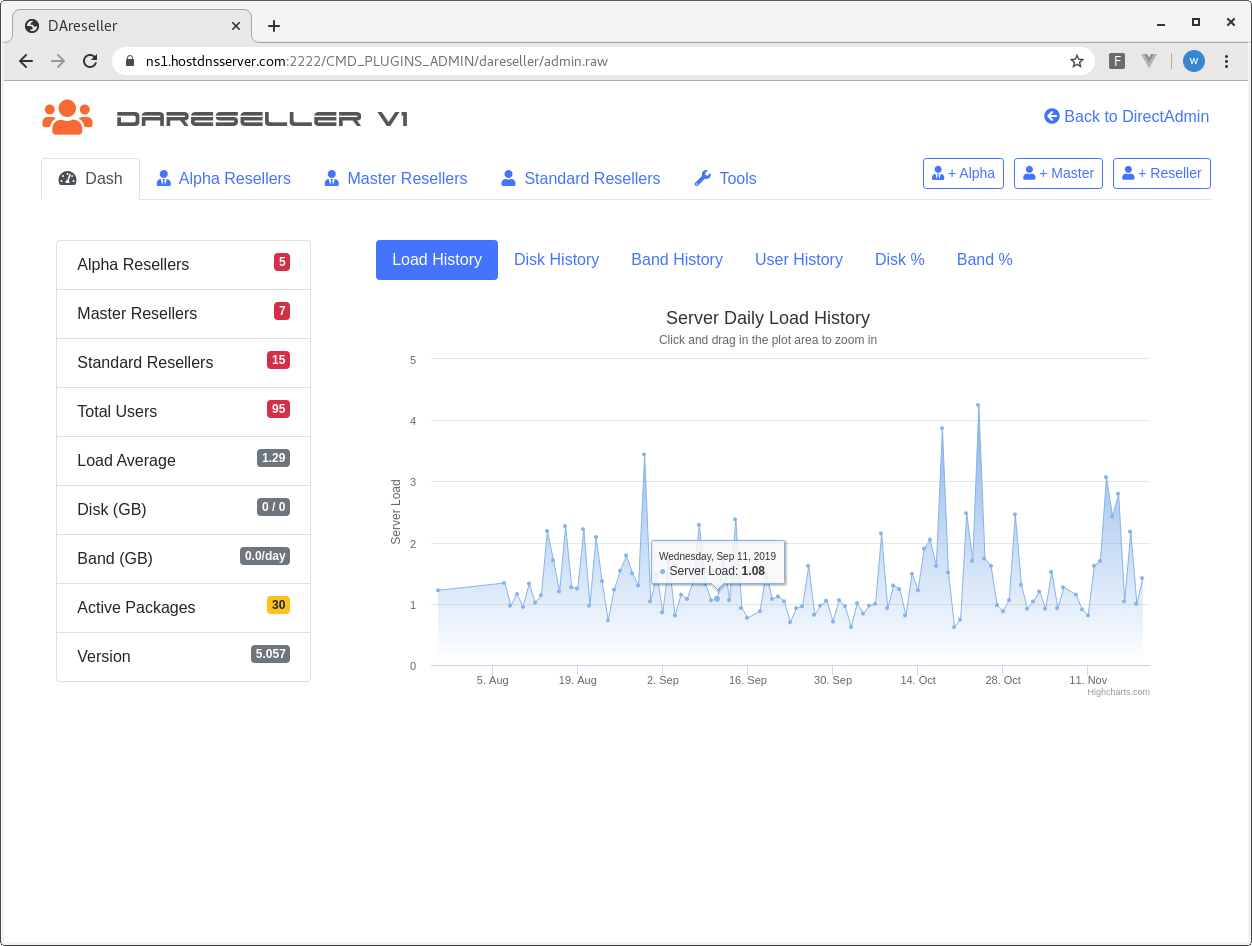Bookmark this page with the star icon
The width and height of the screenshot is (1252, 946).
pyautogui.click(x=1077, y=61)
